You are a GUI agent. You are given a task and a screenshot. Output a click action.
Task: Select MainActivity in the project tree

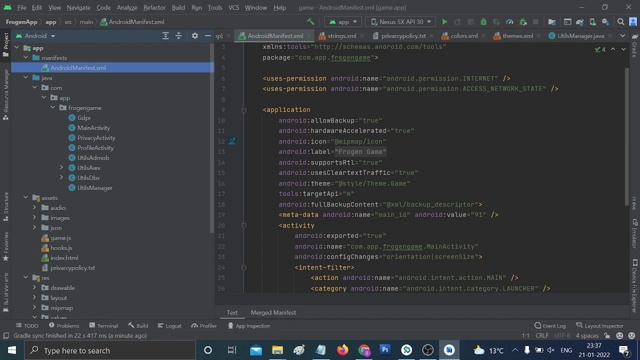(x=93, y=128)
